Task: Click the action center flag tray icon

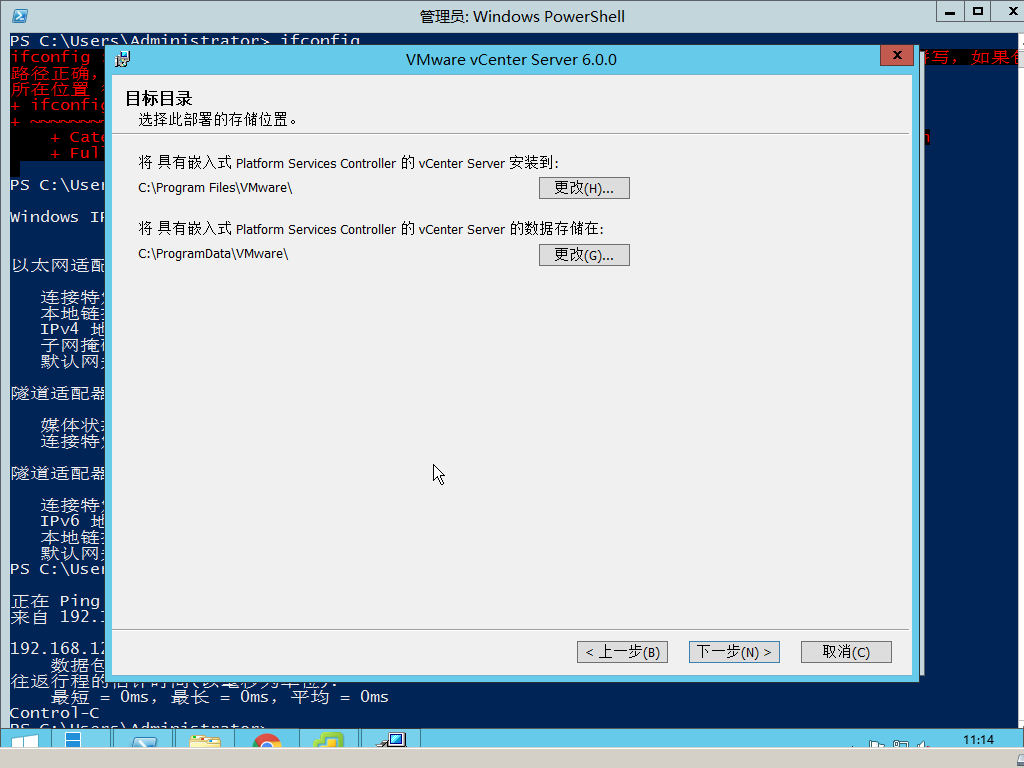Action: pyautogui.click(x=876, y=743)
